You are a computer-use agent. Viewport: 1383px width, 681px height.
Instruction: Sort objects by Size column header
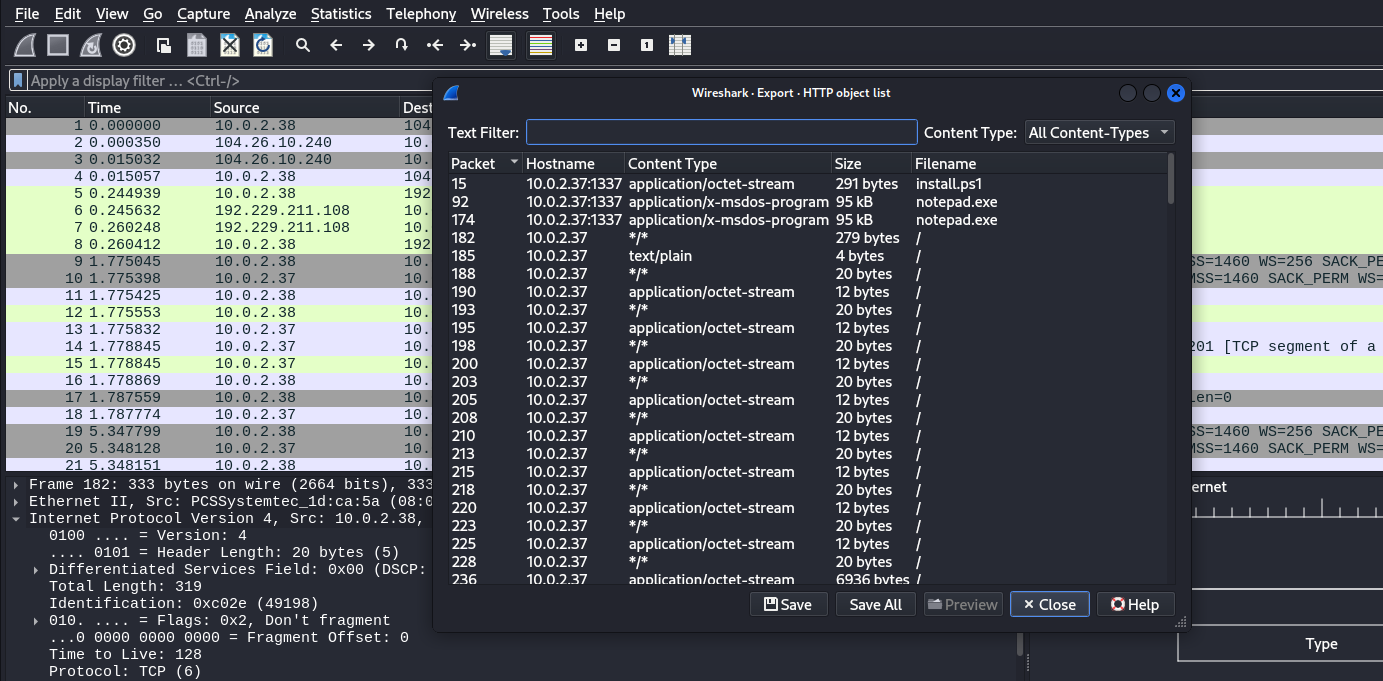pos(871,163)
